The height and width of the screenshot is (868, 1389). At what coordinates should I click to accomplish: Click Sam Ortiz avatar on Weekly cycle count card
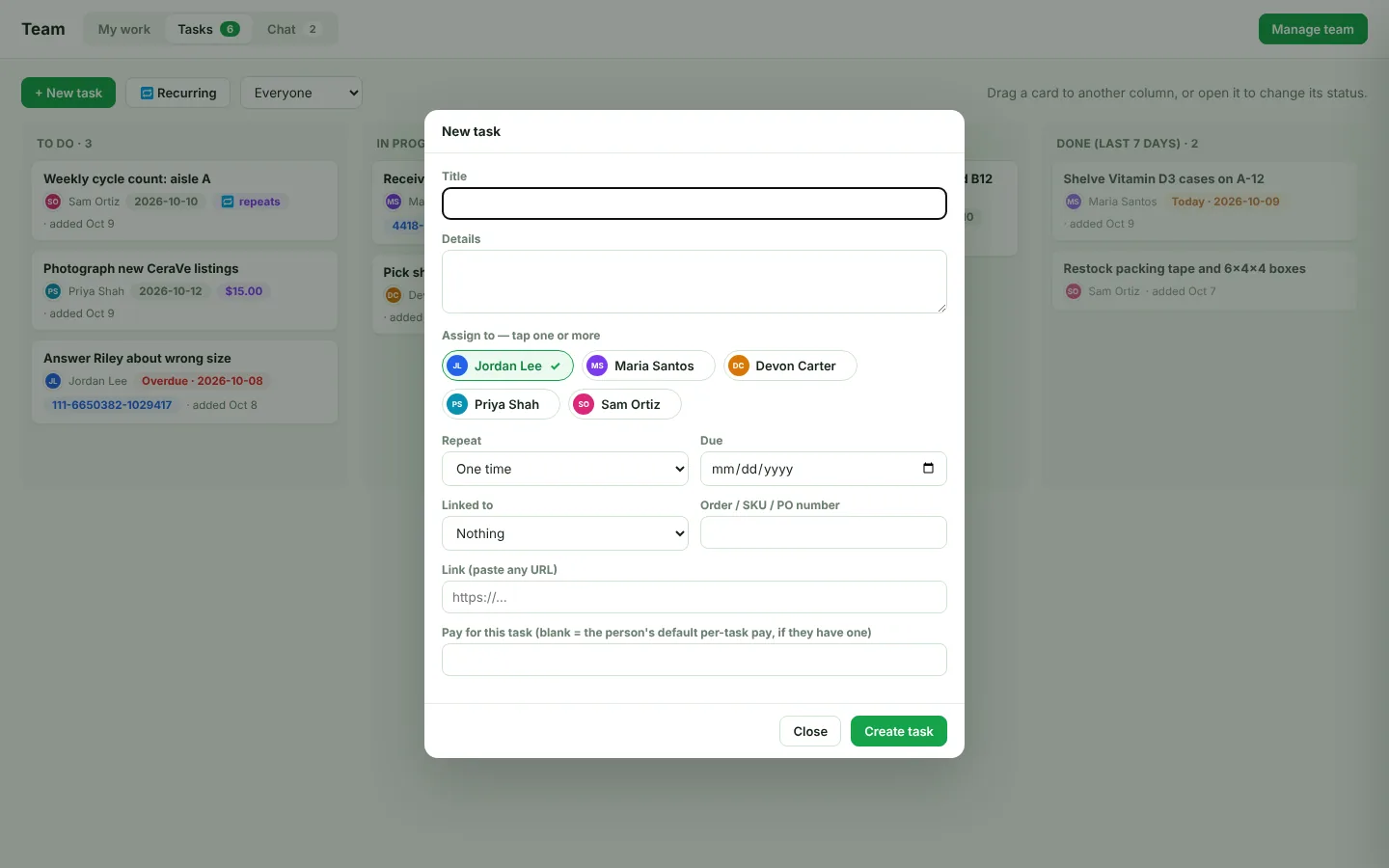coord(53,202)
